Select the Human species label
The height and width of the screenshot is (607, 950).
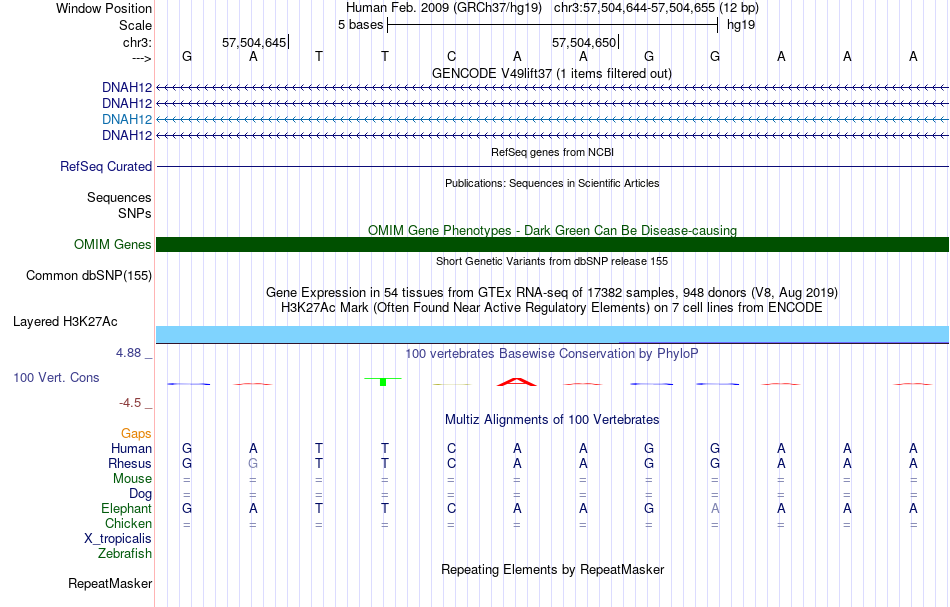tap(131, 448)
